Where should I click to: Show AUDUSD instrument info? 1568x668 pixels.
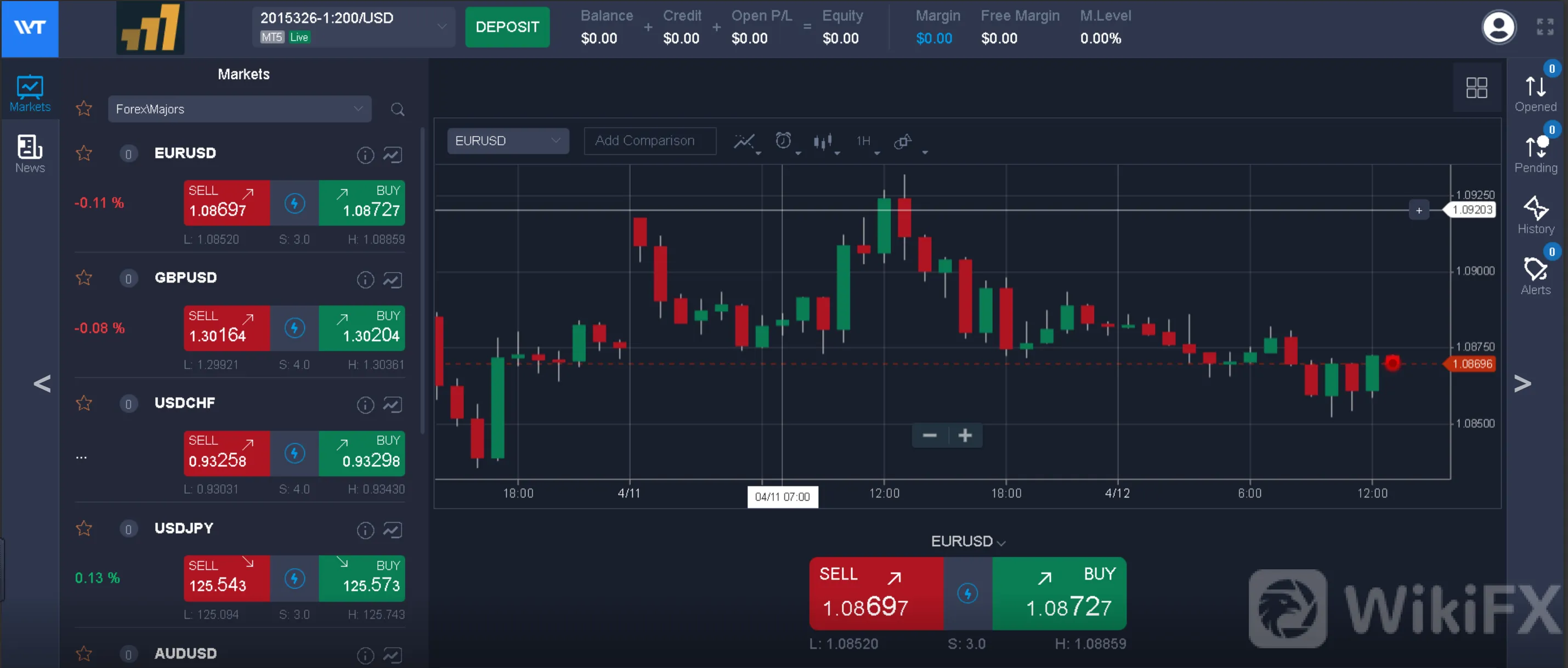[x=365, y=655]
